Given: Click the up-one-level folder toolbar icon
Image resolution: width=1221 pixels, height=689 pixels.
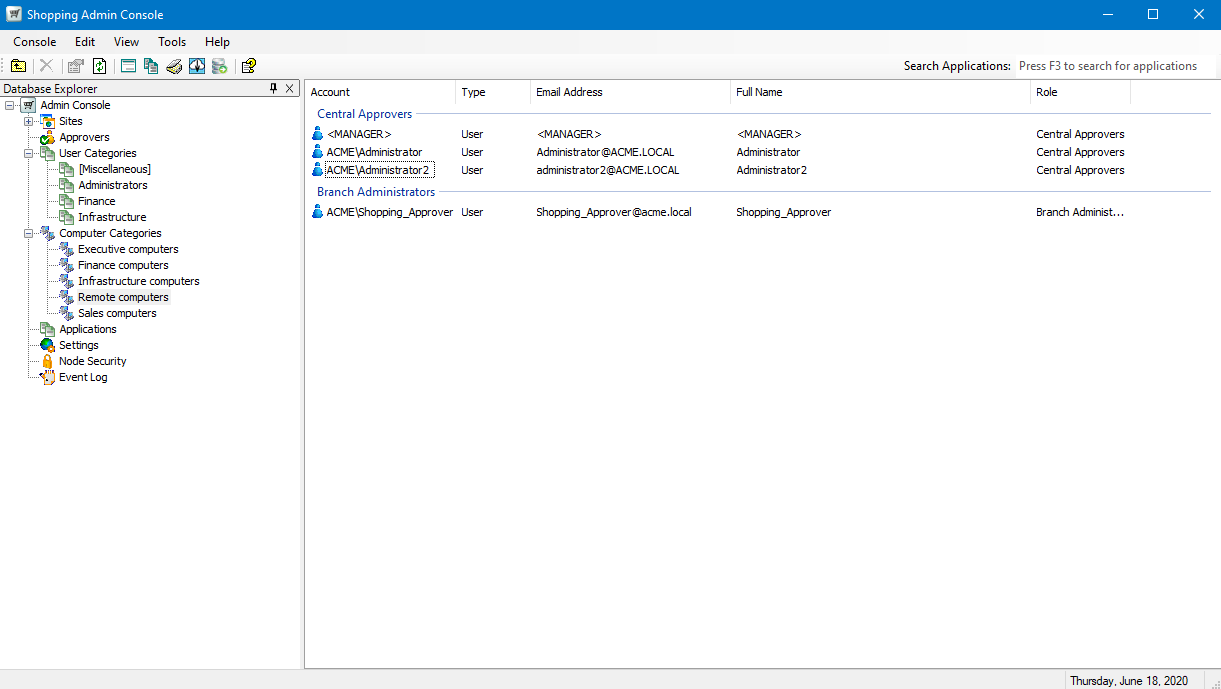Looking at the screenshot, I should click(19, 66).
